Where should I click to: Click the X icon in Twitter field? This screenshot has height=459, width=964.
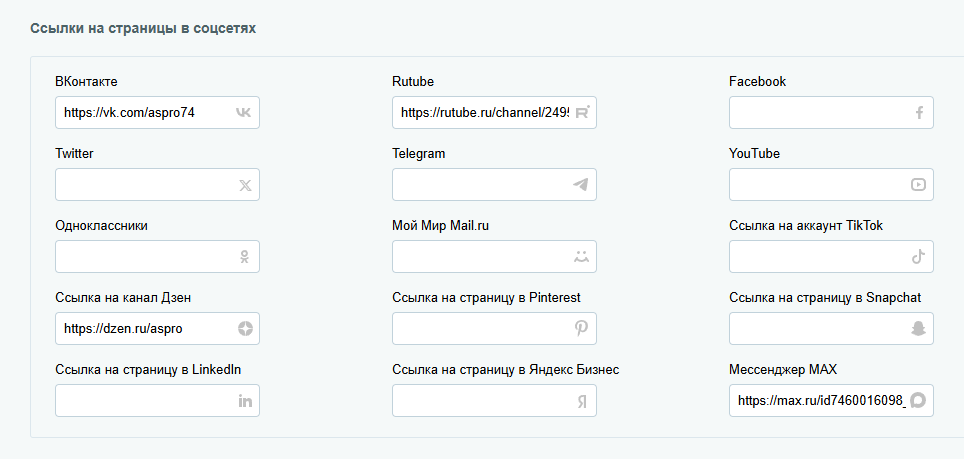tap(245, 185)
